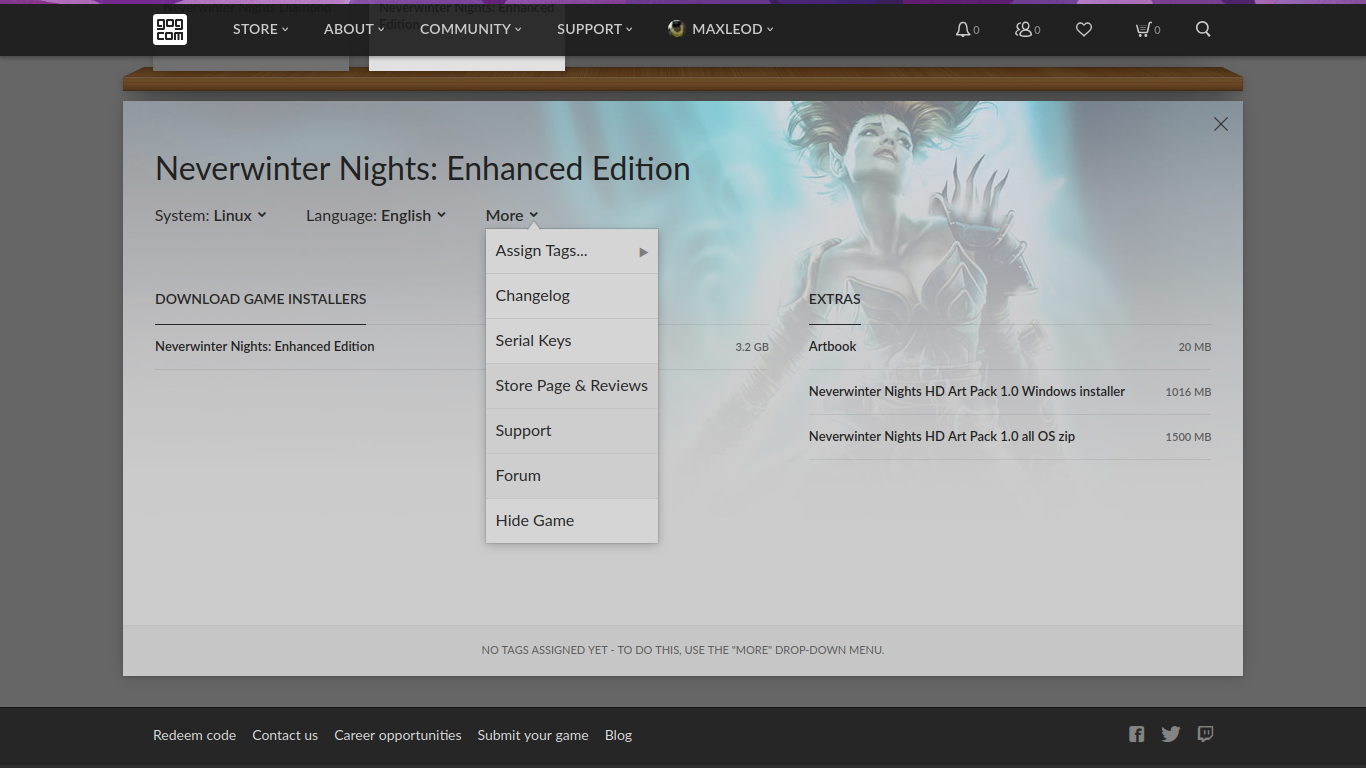Select Serial Keys from the menu
Screen dimensions: 1366x768
coord(572,341)
